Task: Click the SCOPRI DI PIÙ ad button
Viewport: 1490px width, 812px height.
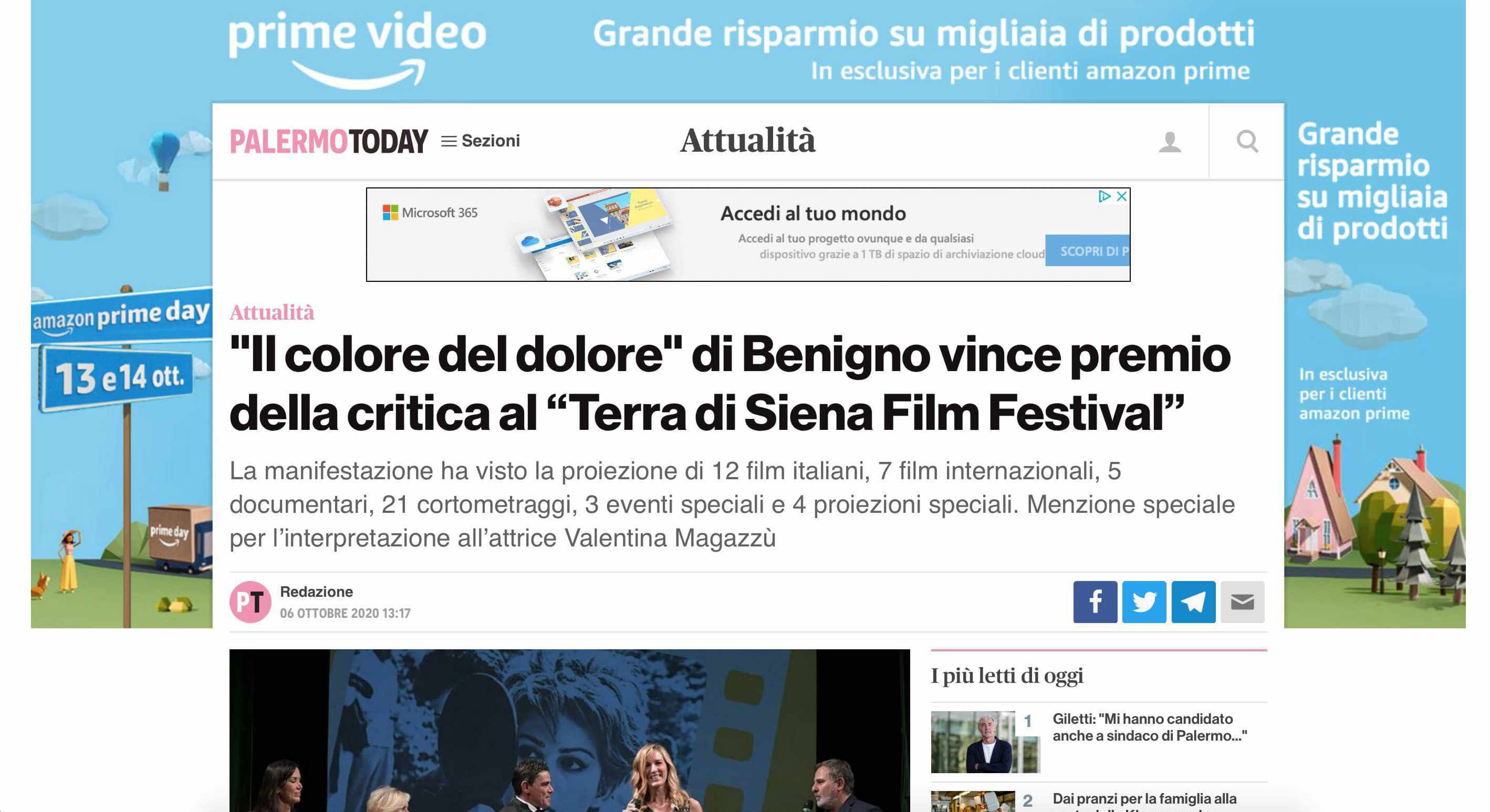Action: pyautogui.click(x=1087, y=251)
